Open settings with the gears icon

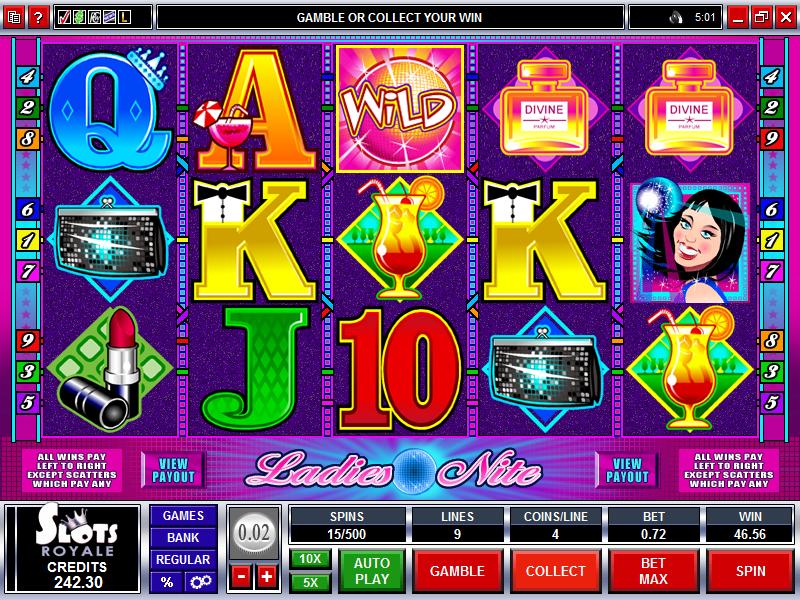click(201, 582)
